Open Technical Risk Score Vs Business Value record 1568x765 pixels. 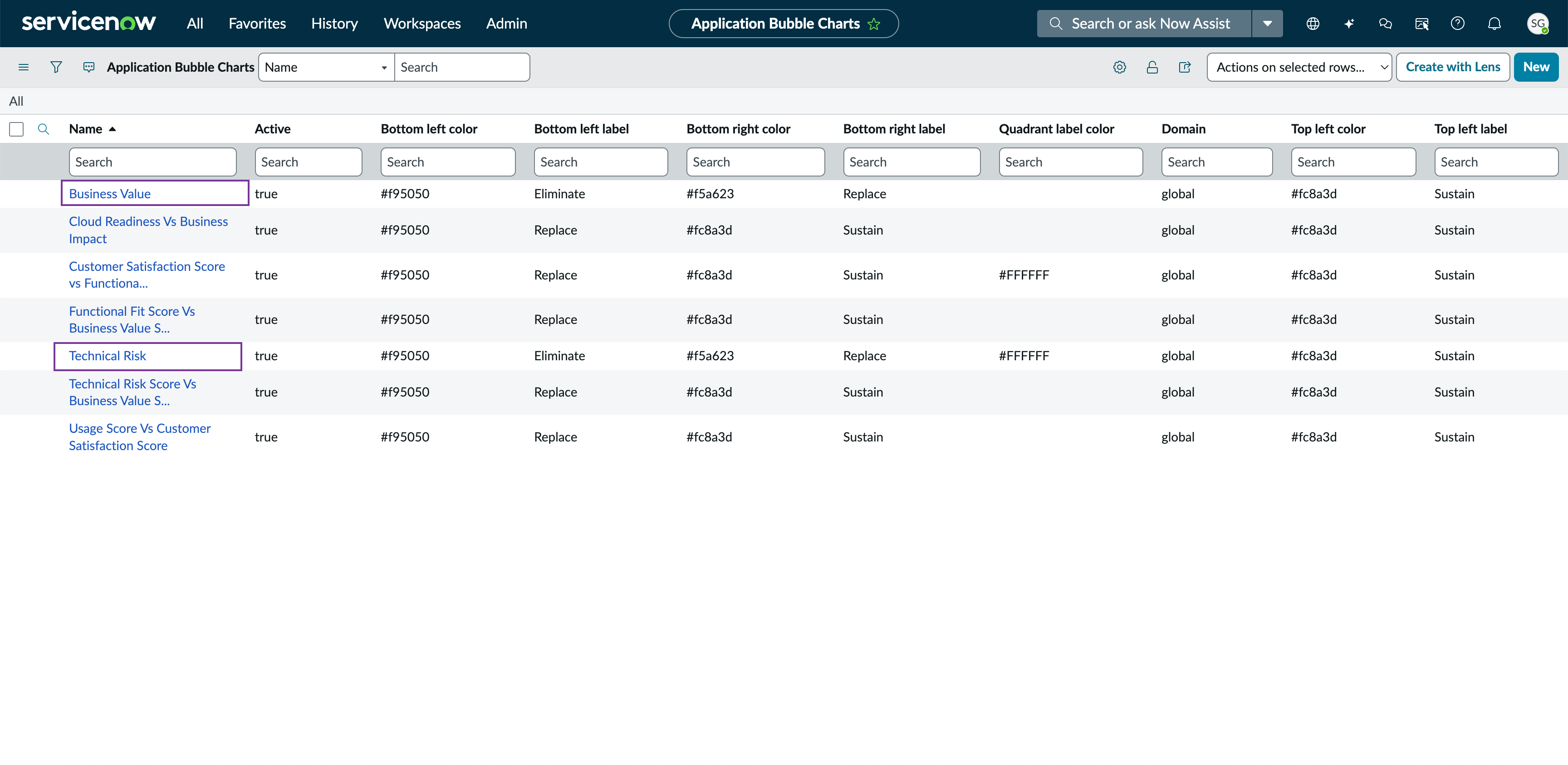tap(132, 392)
